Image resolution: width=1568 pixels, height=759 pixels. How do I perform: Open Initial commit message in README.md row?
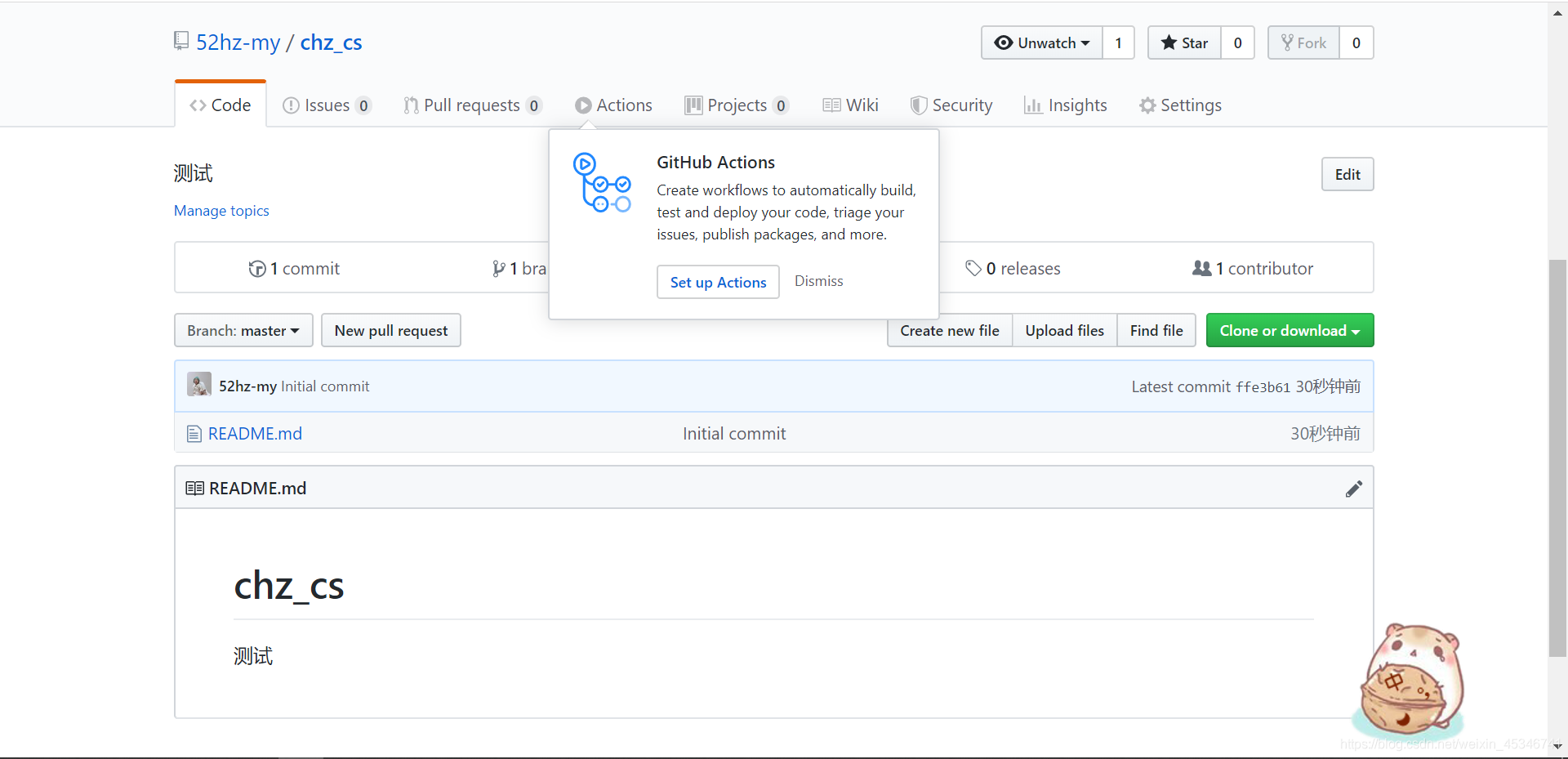(x=734, y=434)
